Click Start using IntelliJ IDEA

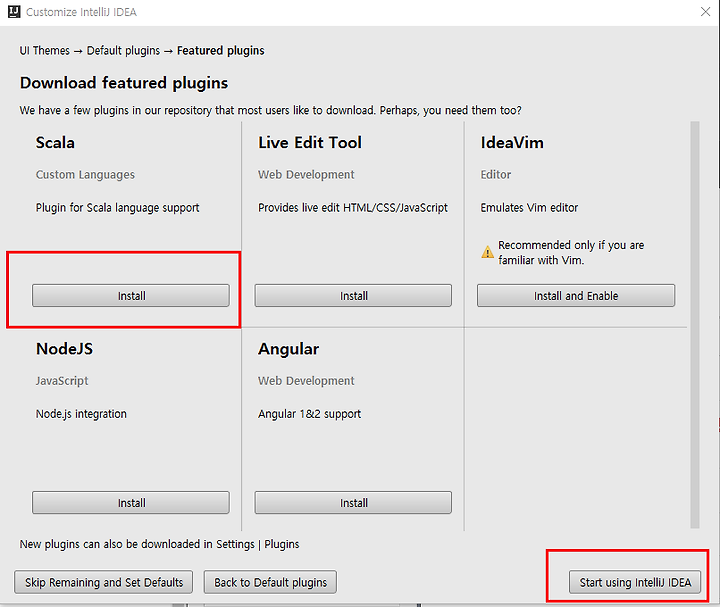(x=635, y=582)
